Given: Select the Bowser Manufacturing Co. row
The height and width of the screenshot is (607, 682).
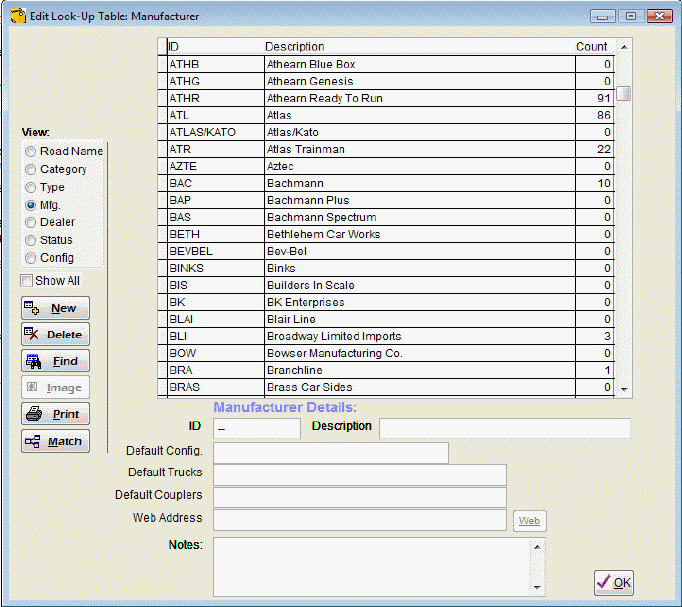Looking at the screenshot, I should 386,353.
